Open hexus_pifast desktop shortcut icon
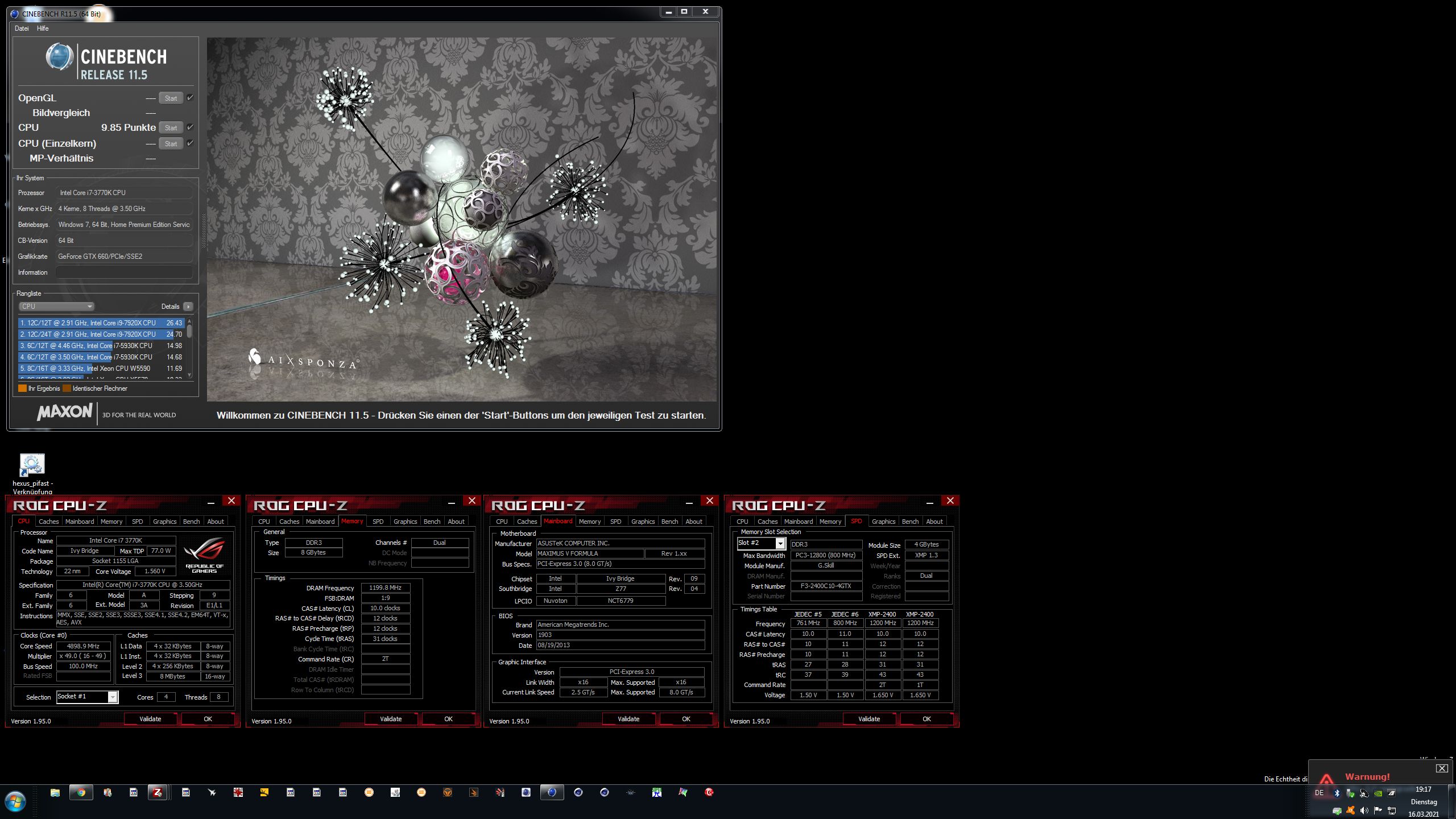Screen dimensions: 1456x819 [32, 465]
